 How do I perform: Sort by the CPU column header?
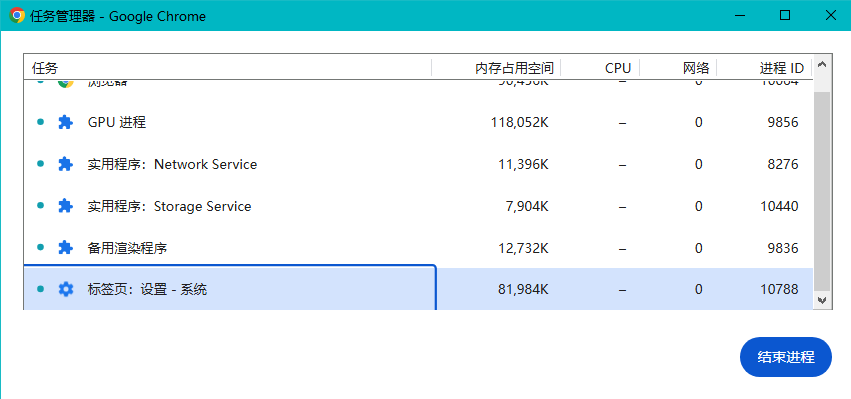coord(600,68)
